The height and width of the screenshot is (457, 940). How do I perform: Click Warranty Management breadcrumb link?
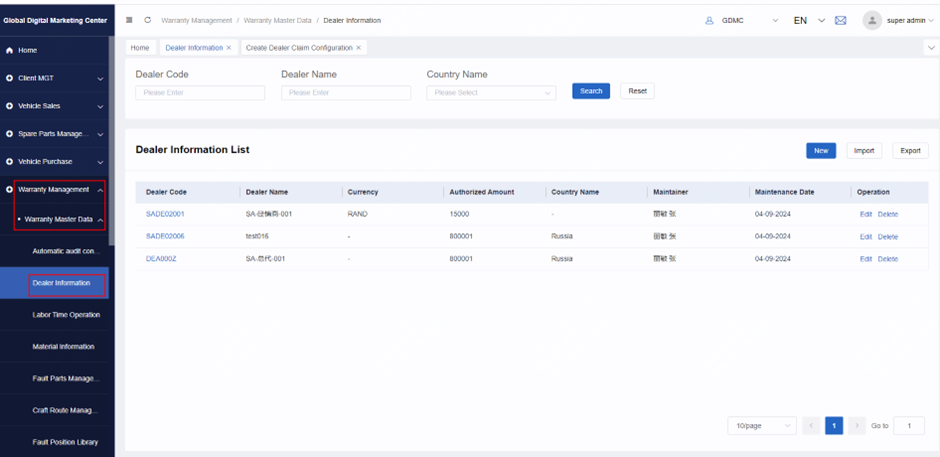tap(197, 20)
